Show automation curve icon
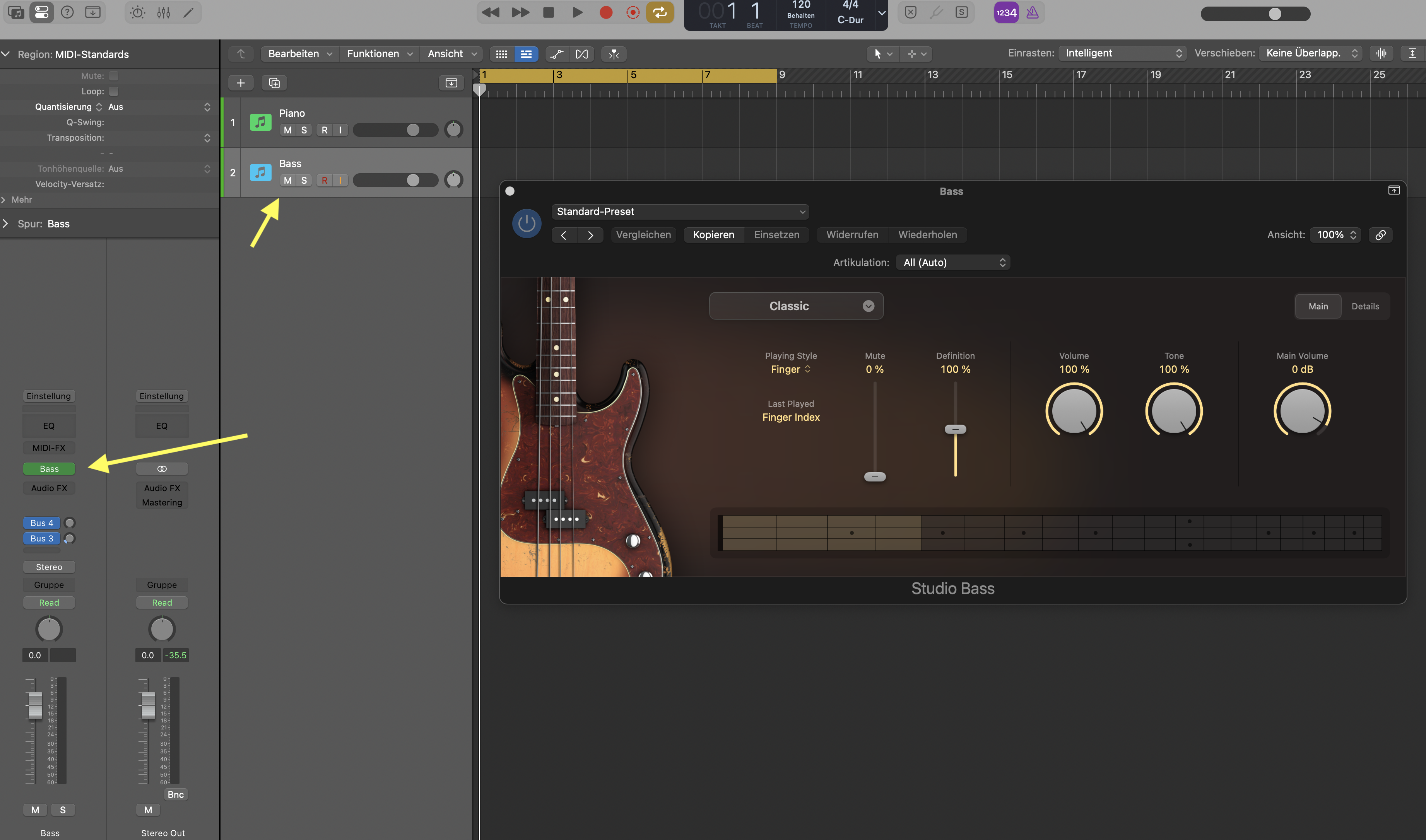1426x840 pixels. (x=557, y=55)
